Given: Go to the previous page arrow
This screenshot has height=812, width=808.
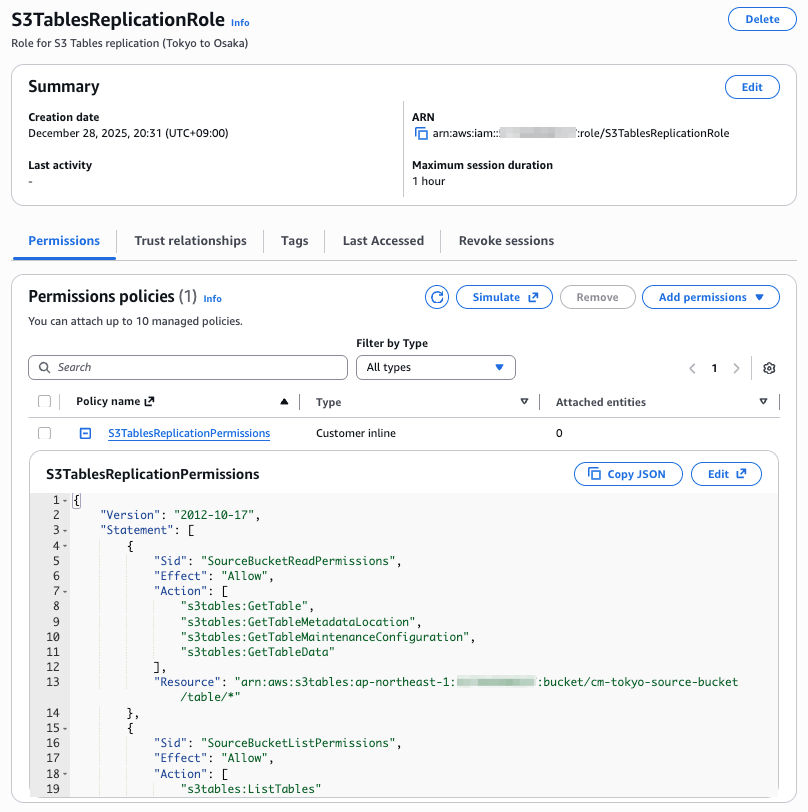Looking at the screenshot, I should click(x=692, y=368).
